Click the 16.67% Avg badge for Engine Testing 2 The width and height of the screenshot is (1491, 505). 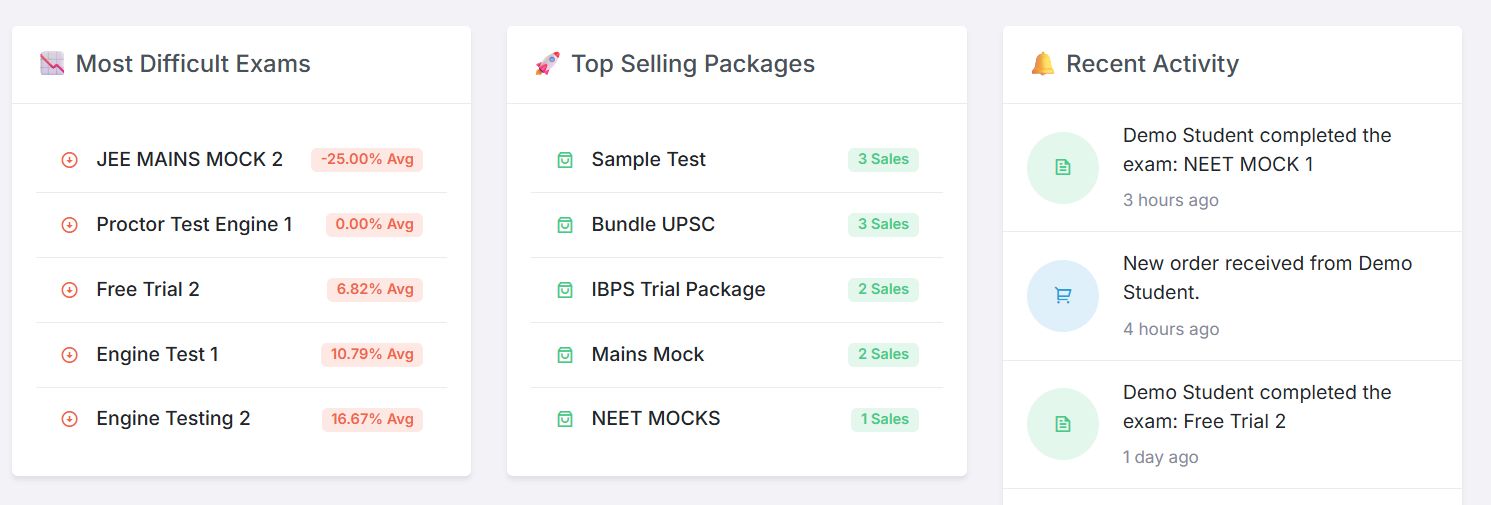pos(372,419)
